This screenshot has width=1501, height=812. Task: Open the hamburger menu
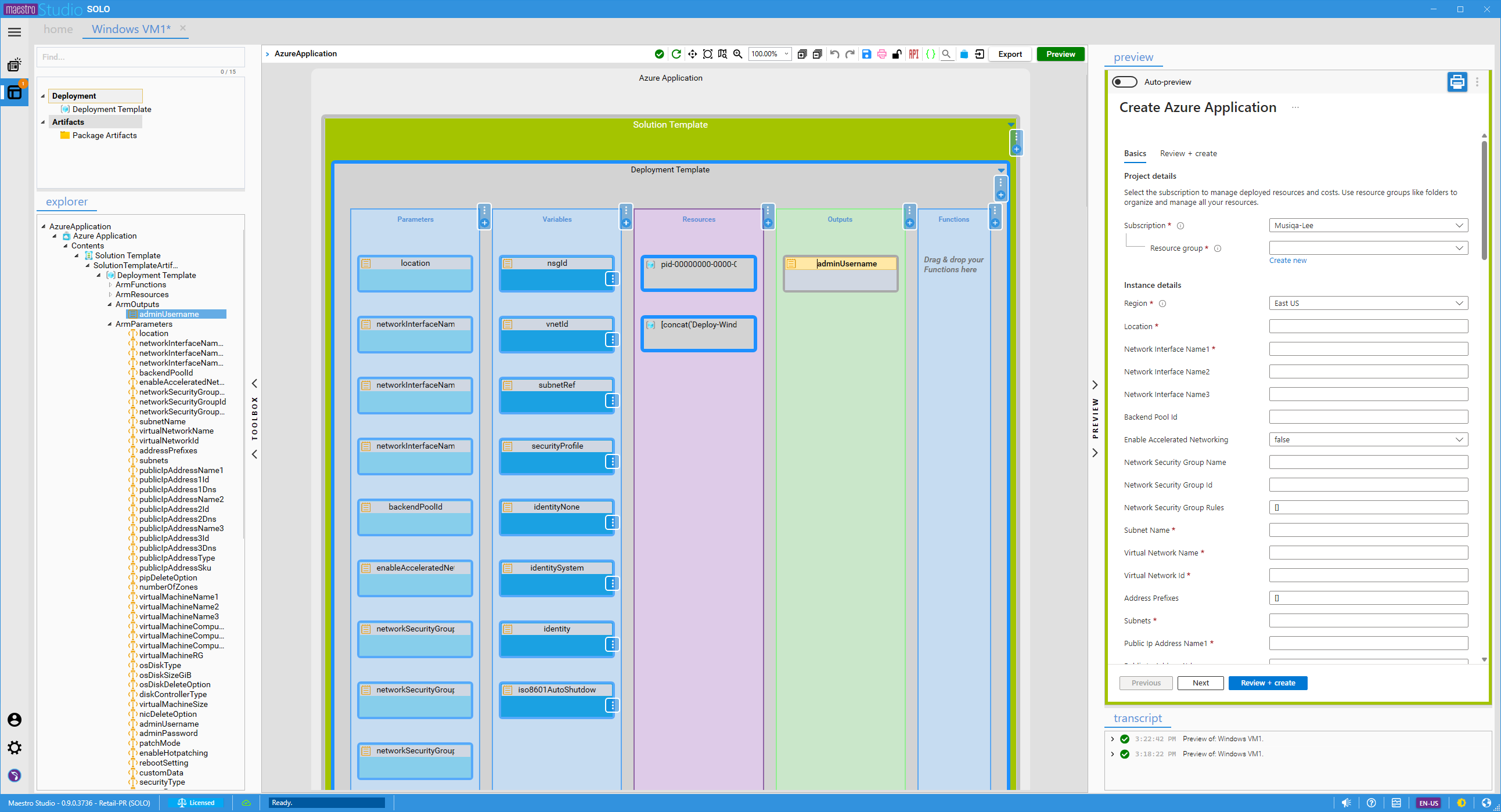tap(15, 33)
